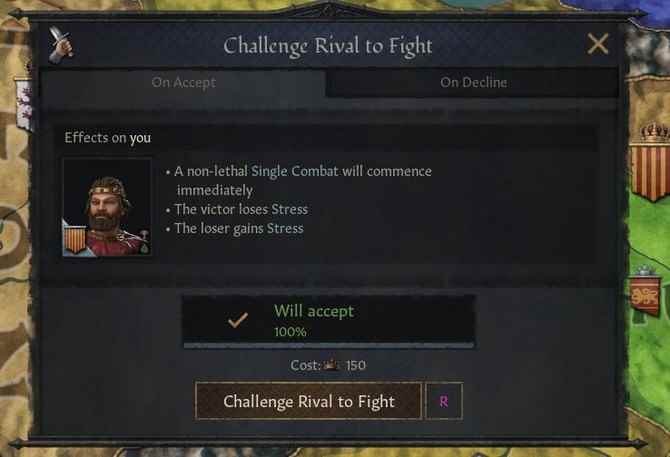Select the ruler's character portrait
Screen dimensions: 670x457
(107, 208)
